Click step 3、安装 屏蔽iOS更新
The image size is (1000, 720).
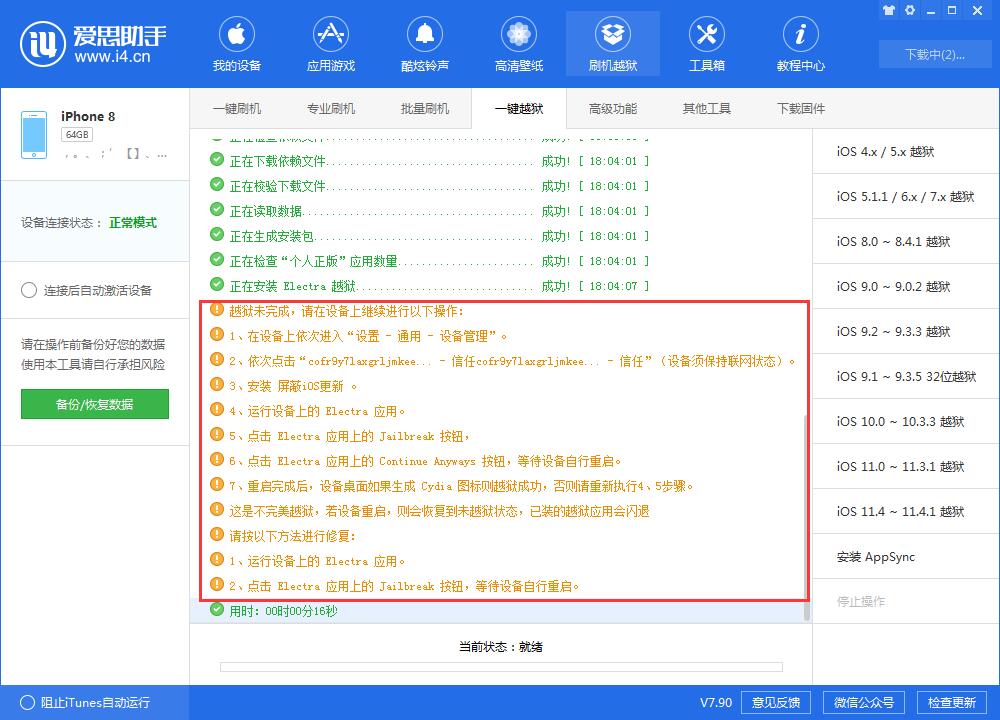click(x=284, y=386)
